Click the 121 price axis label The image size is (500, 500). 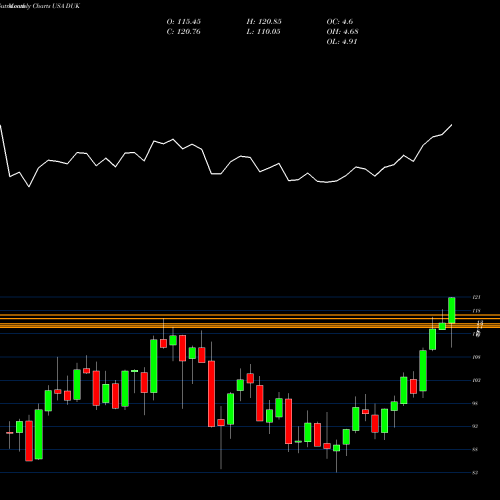click(476, 297)
